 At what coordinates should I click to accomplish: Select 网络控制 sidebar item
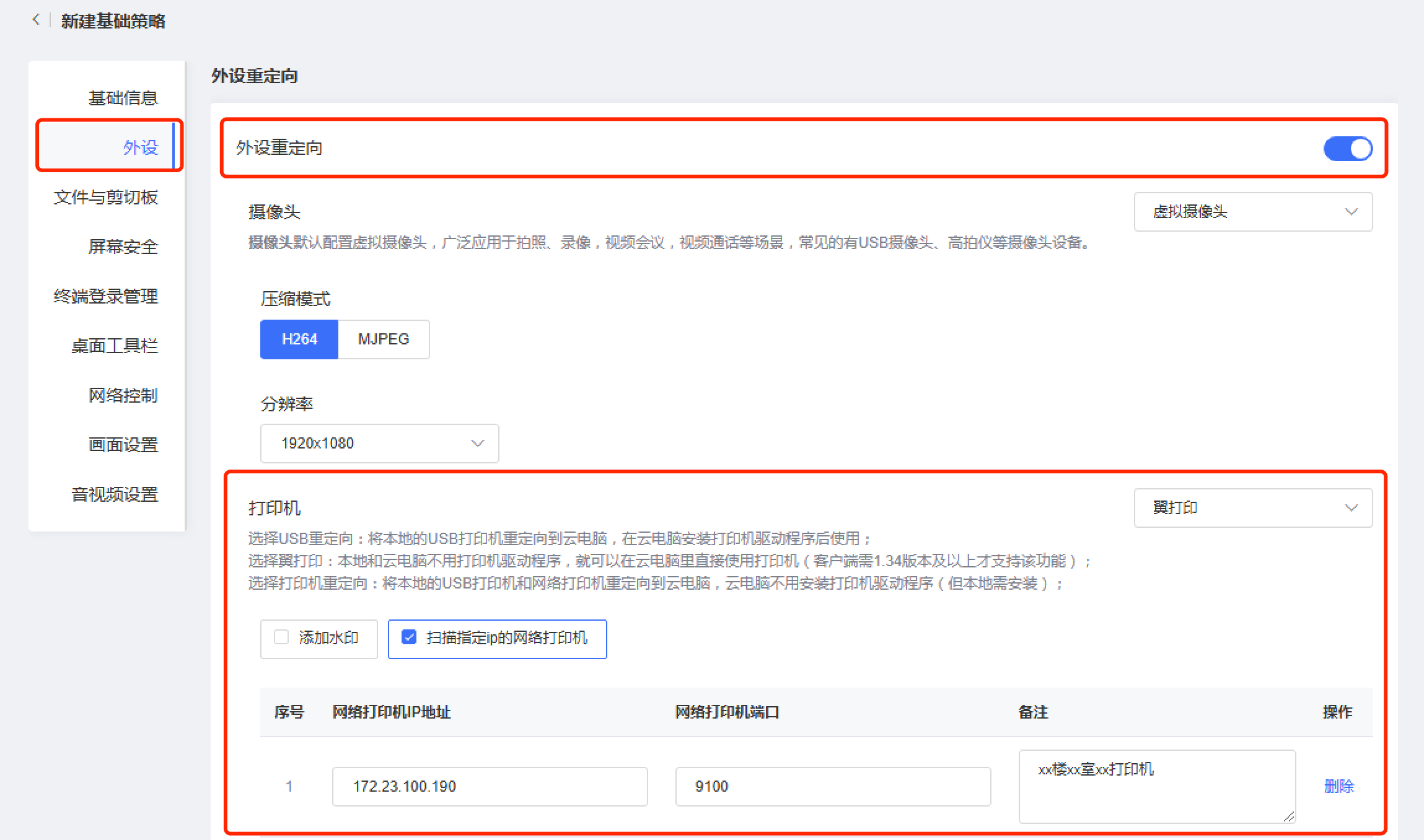(x=123, y=395)
